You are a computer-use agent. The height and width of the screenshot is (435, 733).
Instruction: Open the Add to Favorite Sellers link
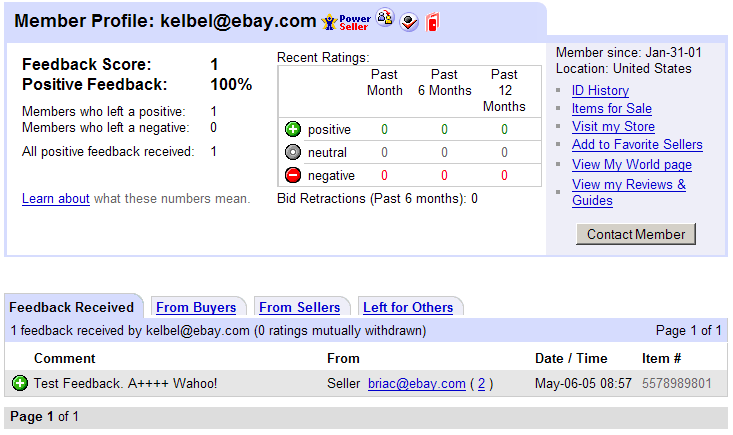pos(637,144)
